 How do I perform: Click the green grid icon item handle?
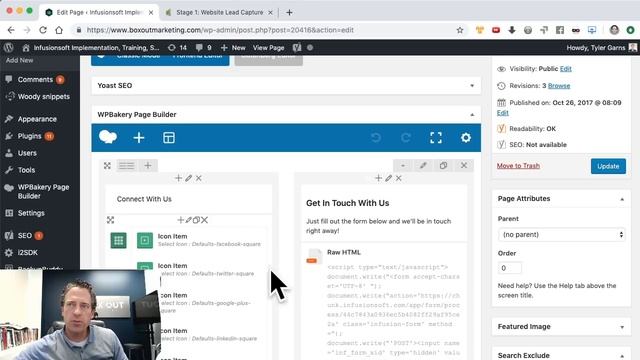pos(118,240)
